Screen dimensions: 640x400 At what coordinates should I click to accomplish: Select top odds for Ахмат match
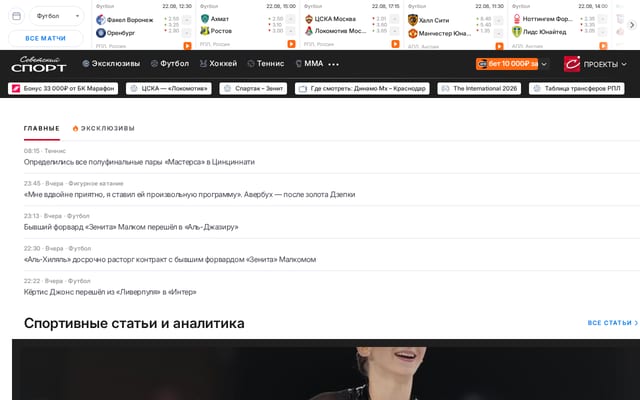coord(280,19)
